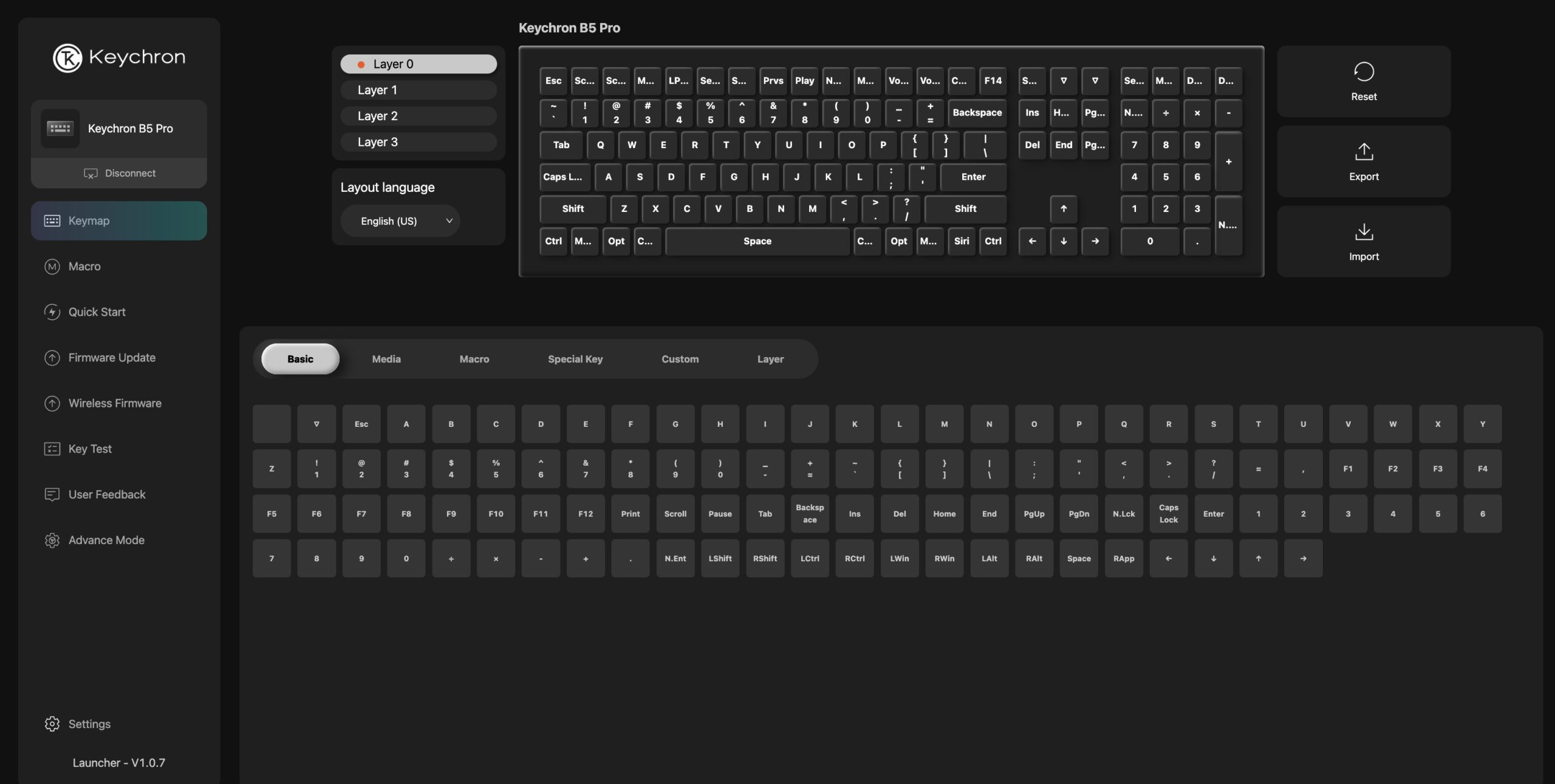
Task: Pick the Caps Lock key from Basic keycodes
Action: (x=1168, y=514)
